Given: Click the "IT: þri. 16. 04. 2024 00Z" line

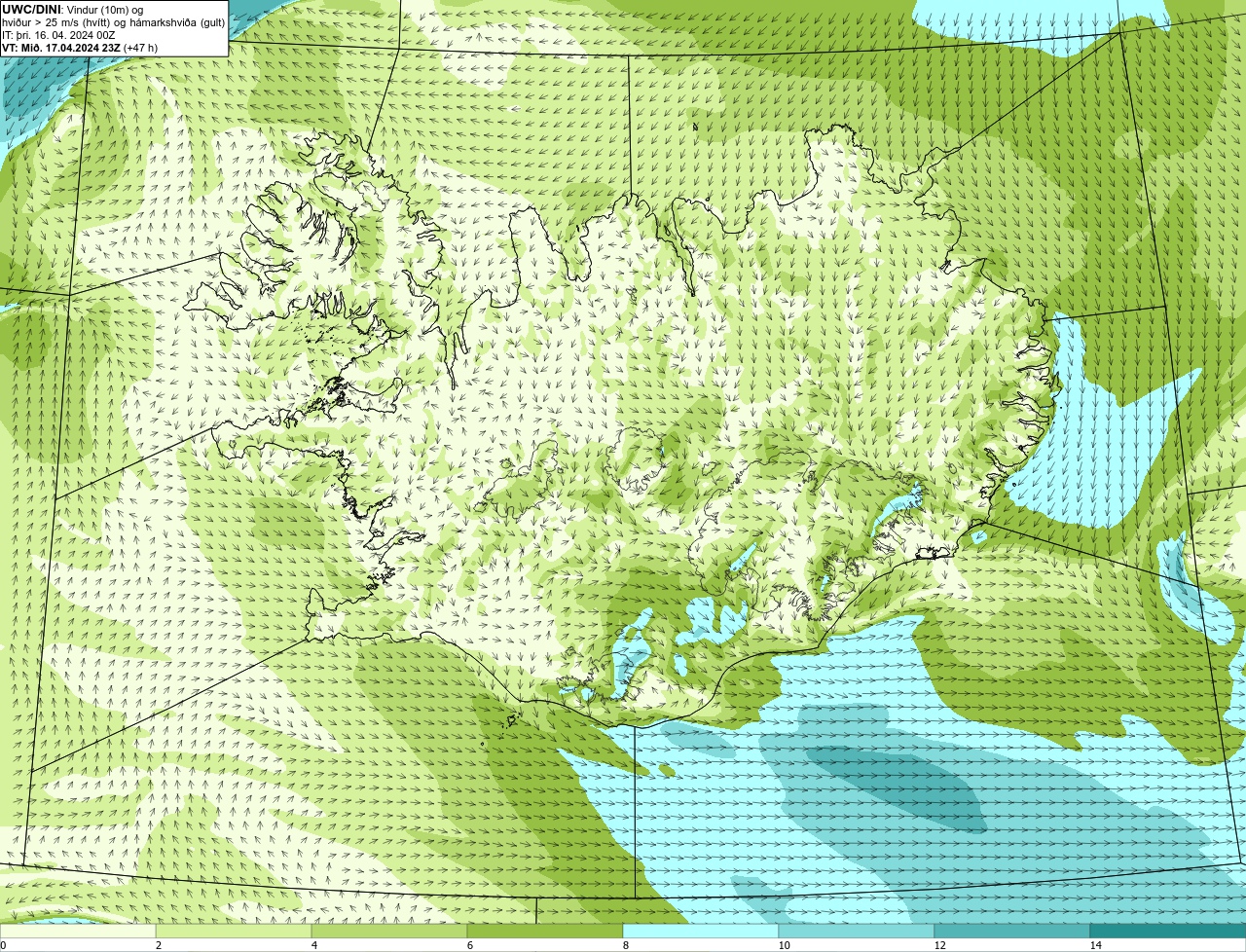Looking at the screenshot, I should 58,35.
